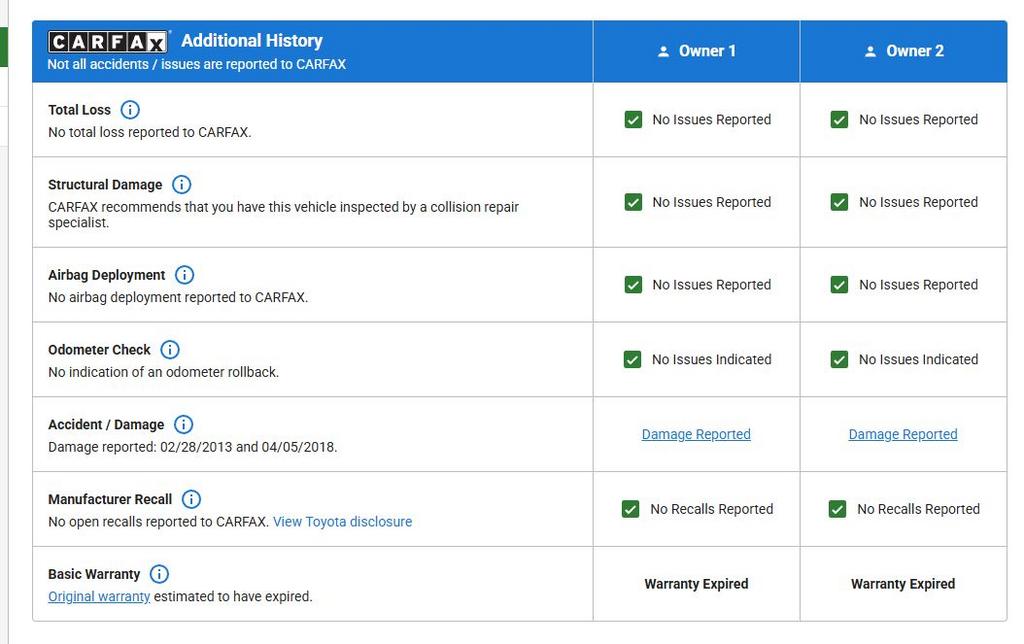Show info for Odometer Check

170,350
